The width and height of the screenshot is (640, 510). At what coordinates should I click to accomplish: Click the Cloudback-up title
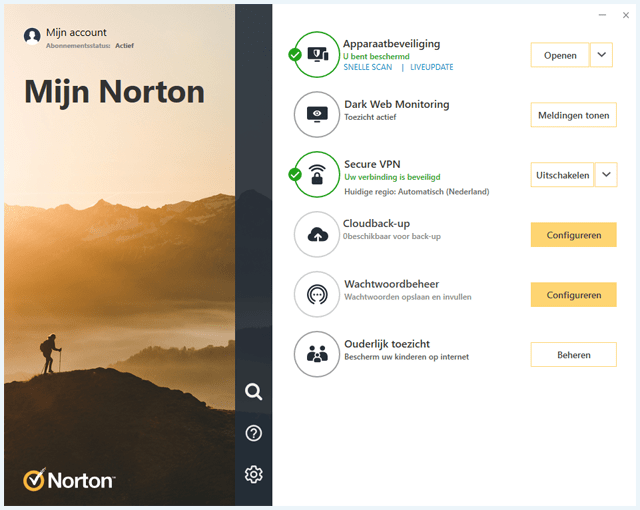pos(376,224)
